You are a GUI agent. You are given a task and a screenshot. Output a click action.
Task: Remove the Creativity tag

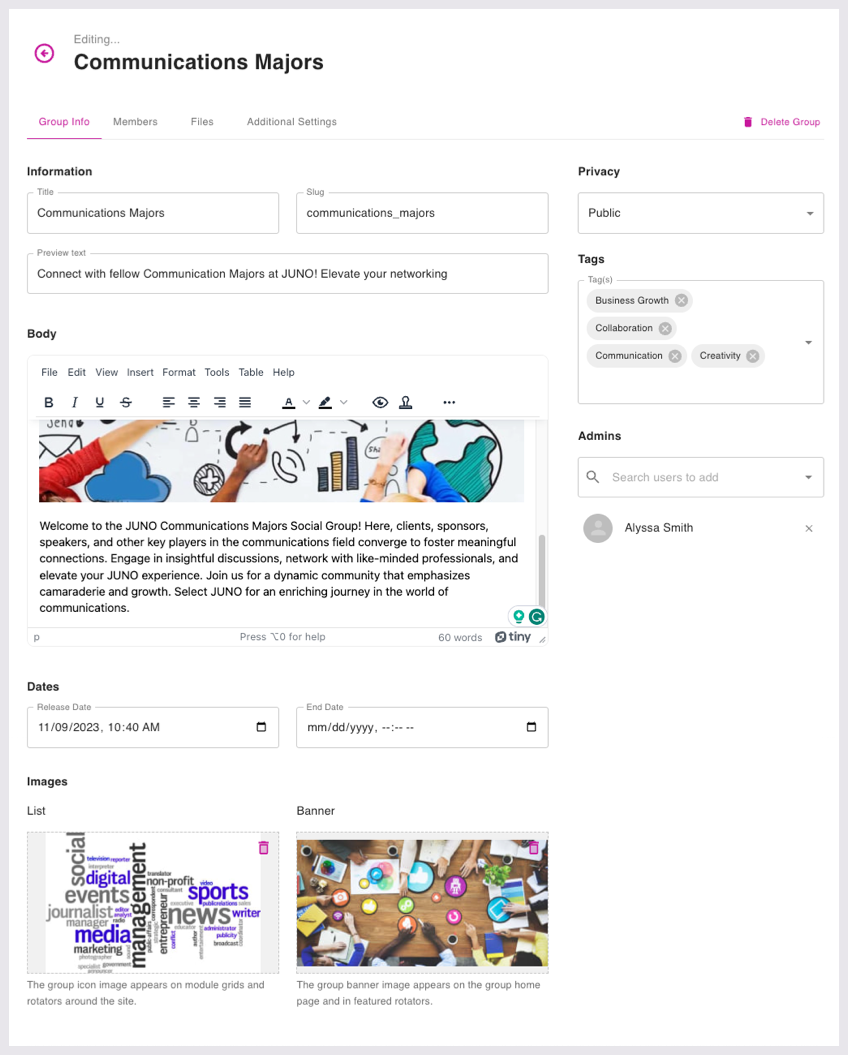pyautogui.click(x=752, y=356)
